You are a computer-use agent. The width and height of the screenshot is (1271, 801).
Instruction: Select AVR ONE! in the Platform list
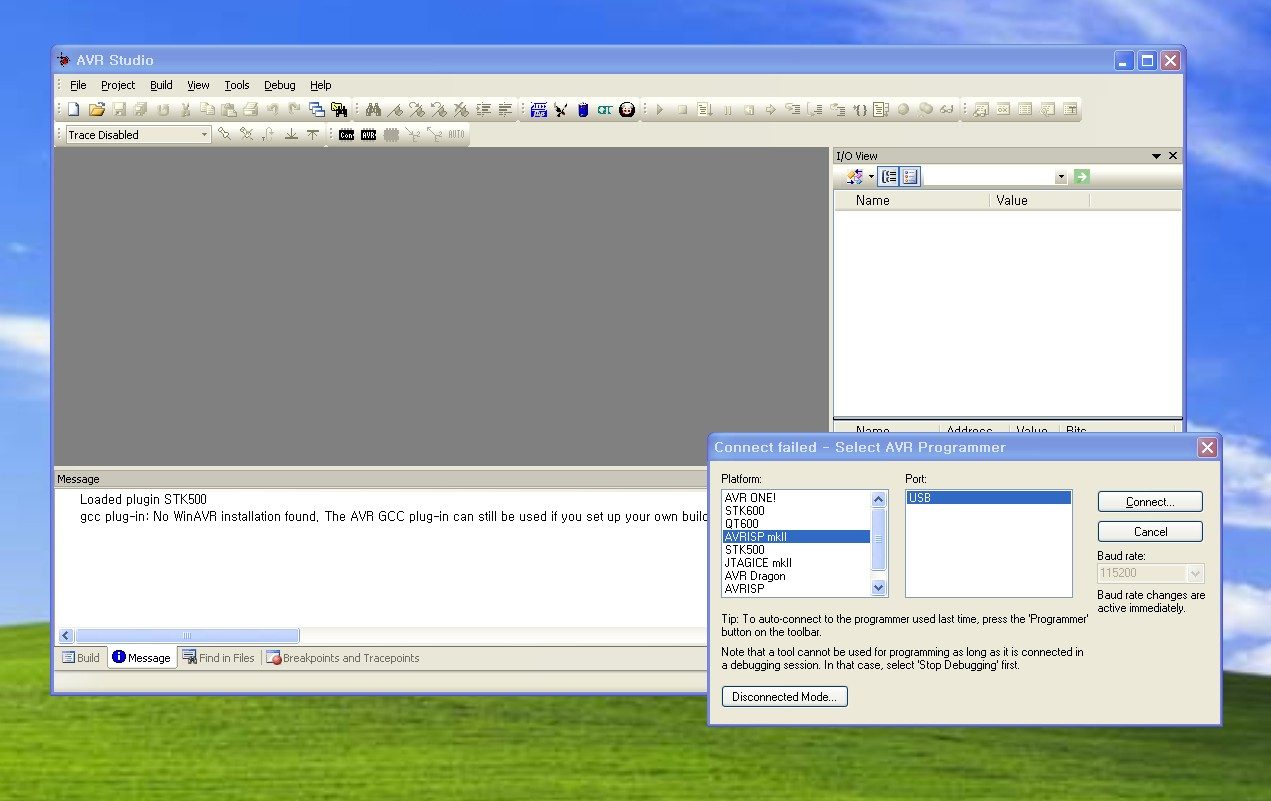click(x=796, y=498)
